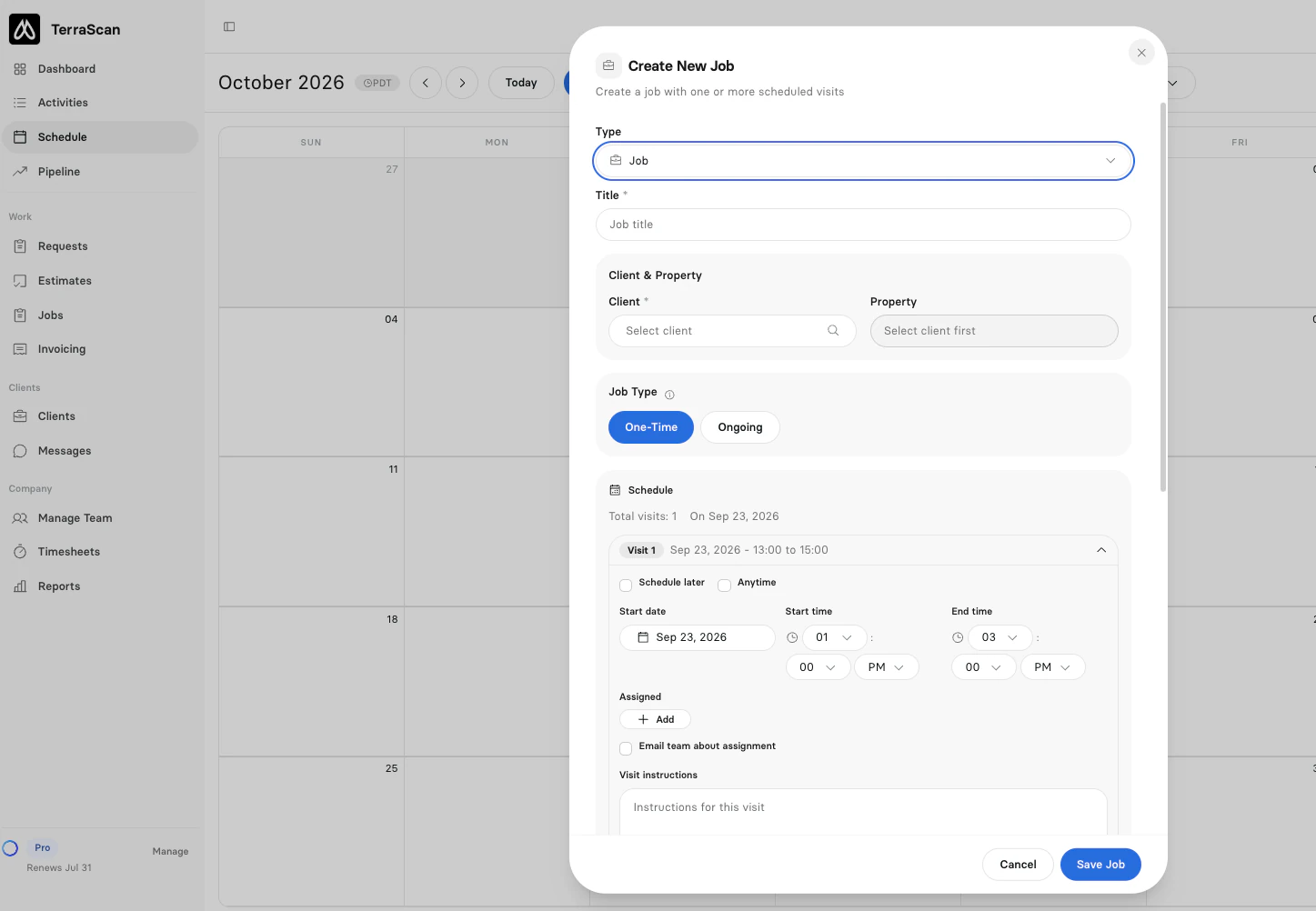Click the Estimates sidebar icon
1316x911 pixels.
(20, 281)
